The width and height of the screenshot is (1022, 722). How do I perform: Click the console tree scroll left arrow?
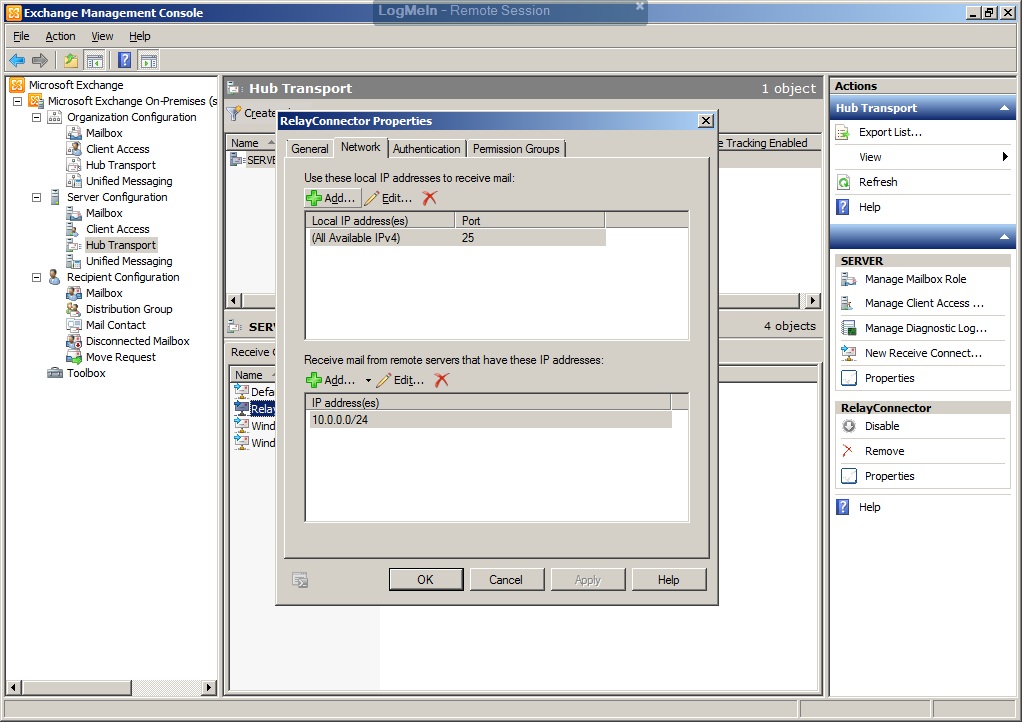[x=14, y=687]
